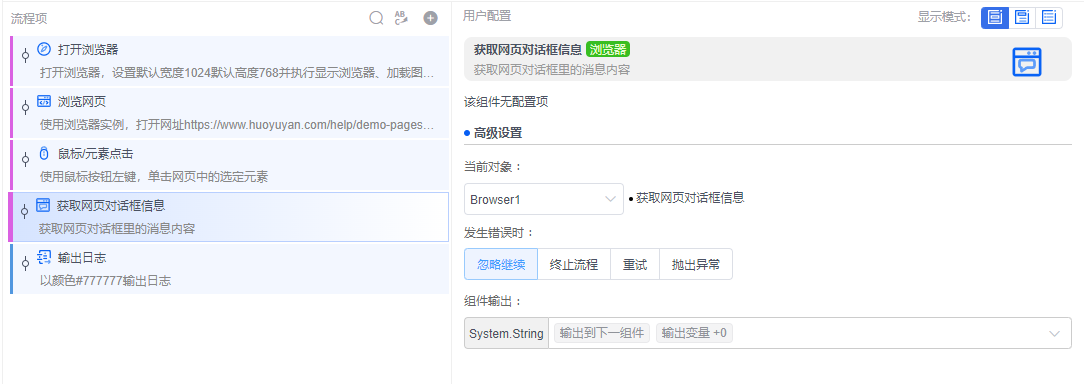Screen dimensions: 1084x384
Task: Click the compass icon of 打开浏览器 step
Action: [x=44, y=49]
